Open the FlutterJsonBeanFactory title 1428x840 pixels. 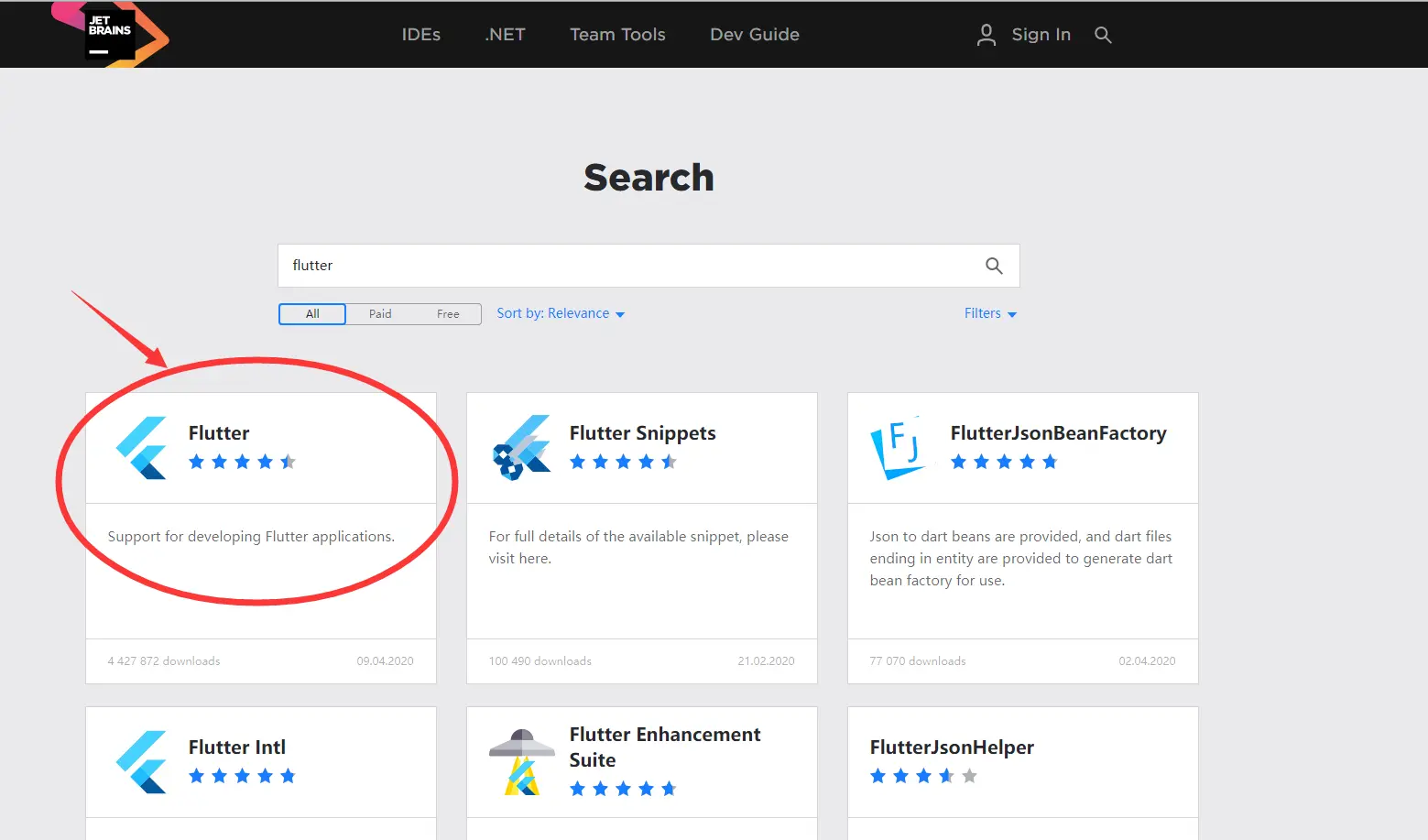pyautogui.click(x=1058, y=433)
